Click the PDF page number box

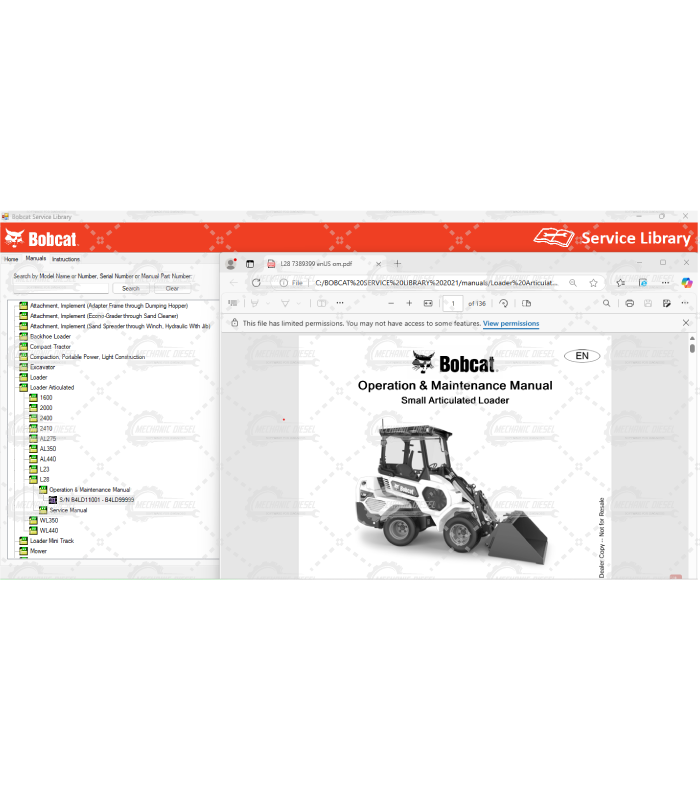point(453,303)
